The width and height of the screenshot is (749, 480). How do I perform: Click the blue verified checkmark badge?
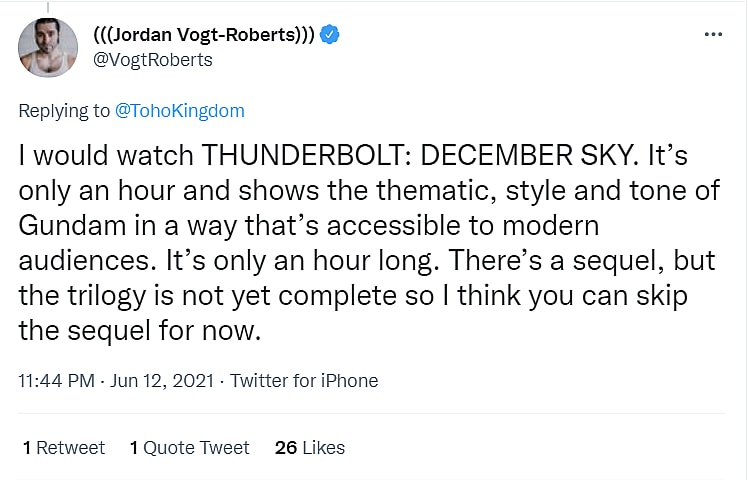pyautogui.click(x=330, y=35)
